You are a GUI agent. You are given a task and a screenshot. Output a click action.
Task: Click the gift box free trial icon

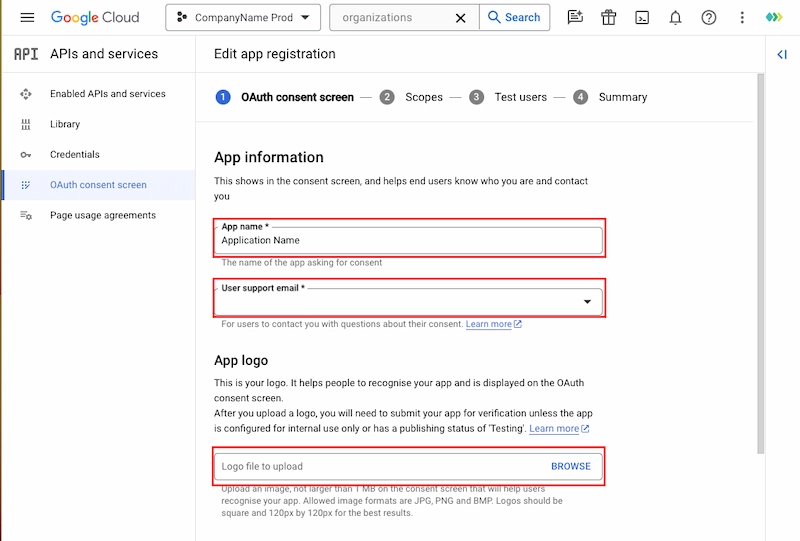[x=608, y=18]
